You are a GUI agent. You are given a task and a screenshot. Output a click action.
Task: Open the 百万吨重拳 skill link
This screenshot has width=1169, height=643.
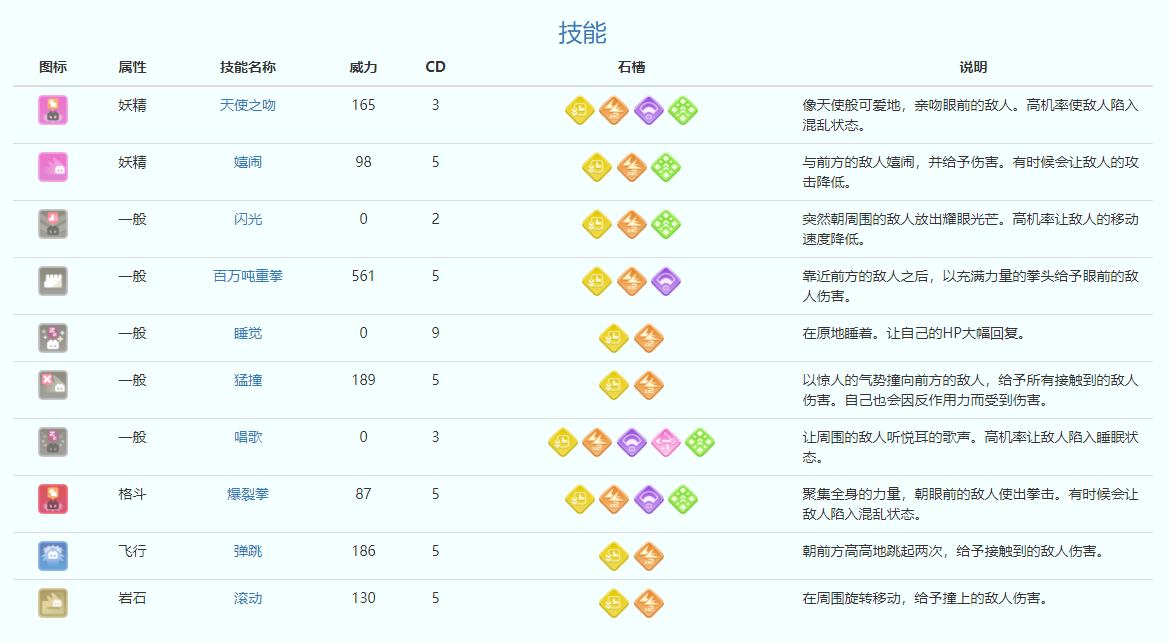click(x=248, y=276)
